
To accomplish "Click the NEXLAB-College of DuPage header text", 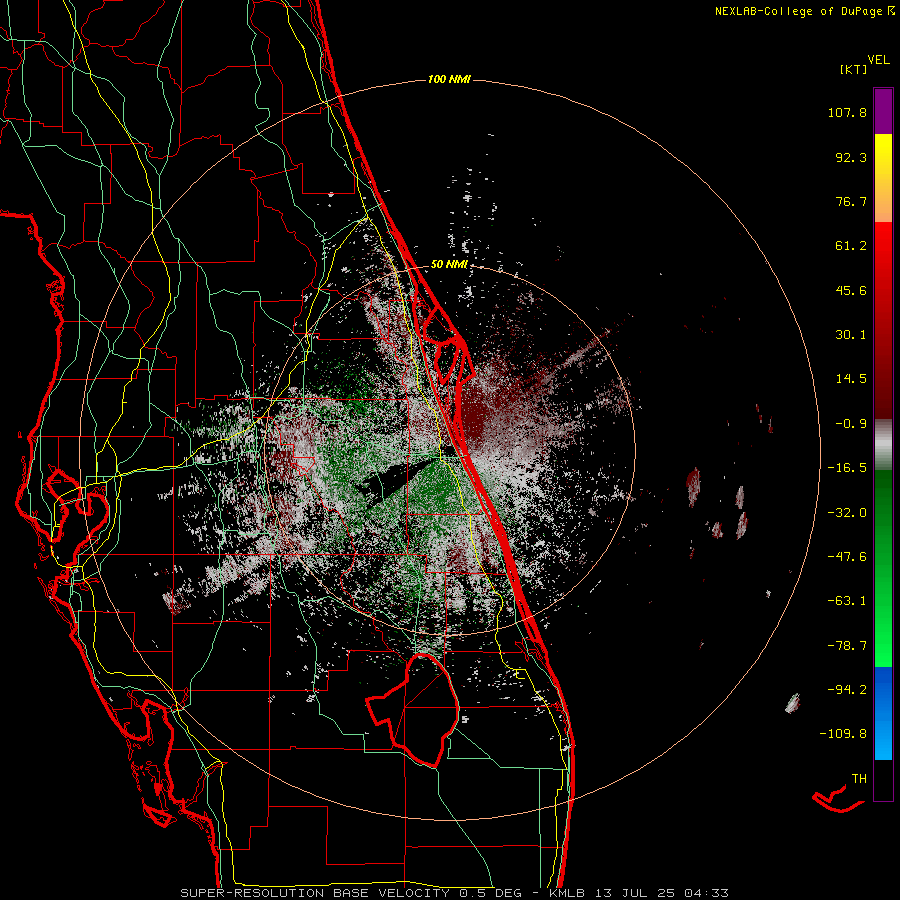I will coord(798,11).
